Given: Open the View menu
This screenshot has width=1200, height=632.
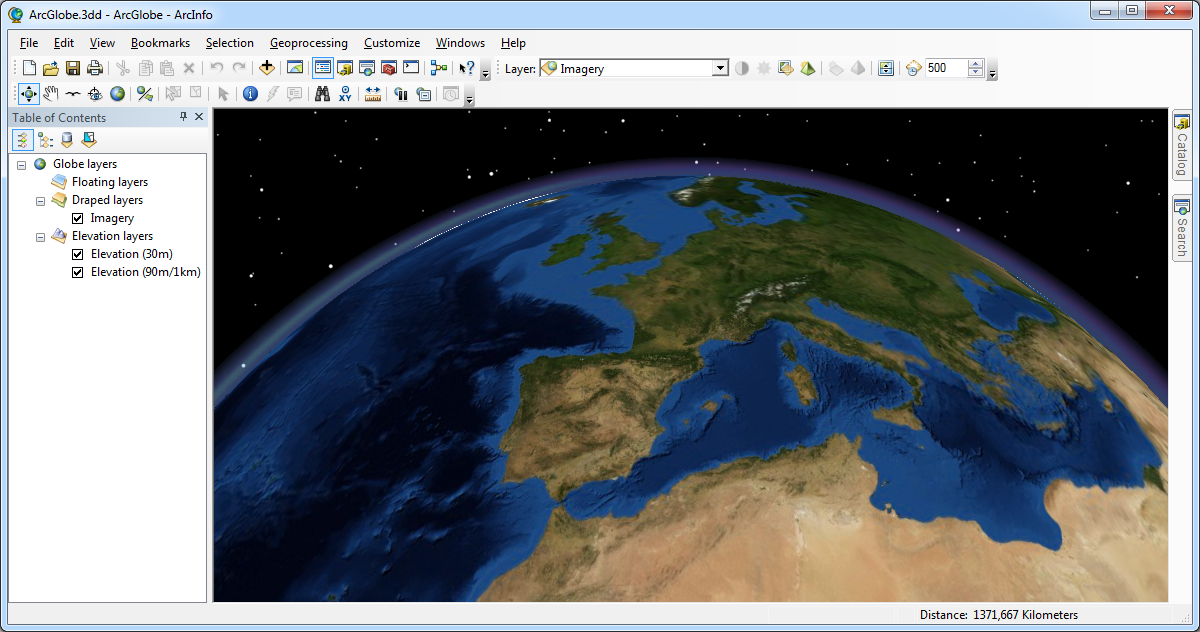Looking at the screenshot, I should [102, 43].
